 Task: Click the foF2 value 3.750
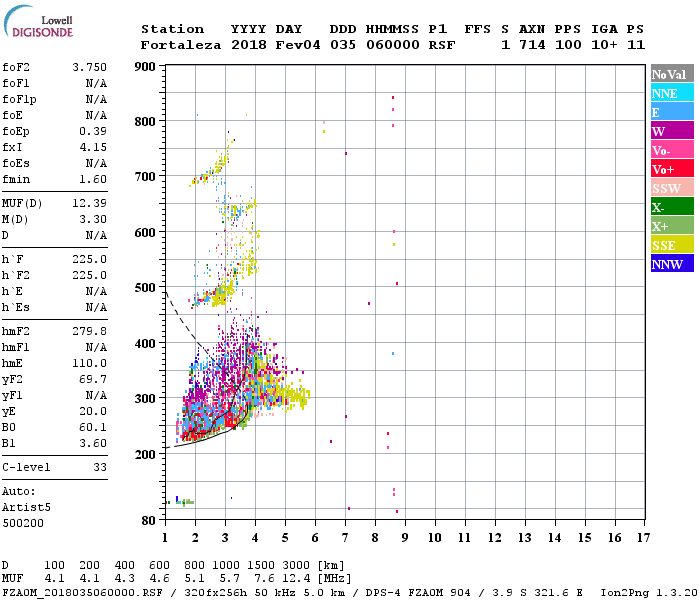click(89, 67)
